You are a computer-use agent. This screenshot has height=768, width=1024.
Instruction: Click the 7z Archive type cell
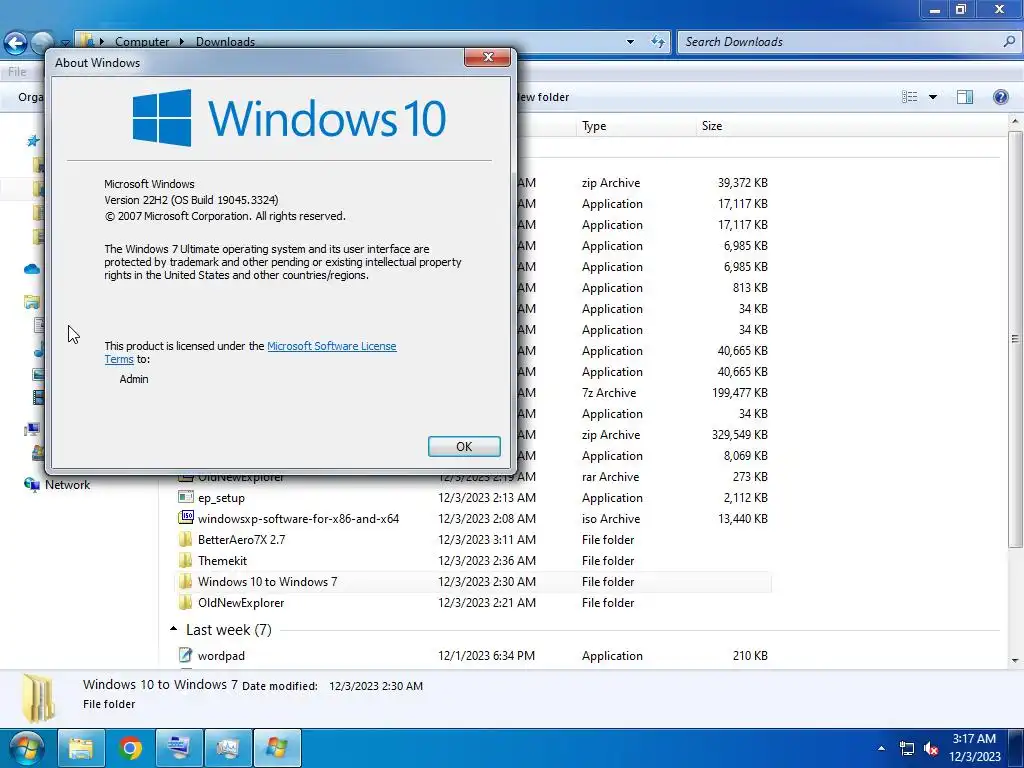click(609, 392)
